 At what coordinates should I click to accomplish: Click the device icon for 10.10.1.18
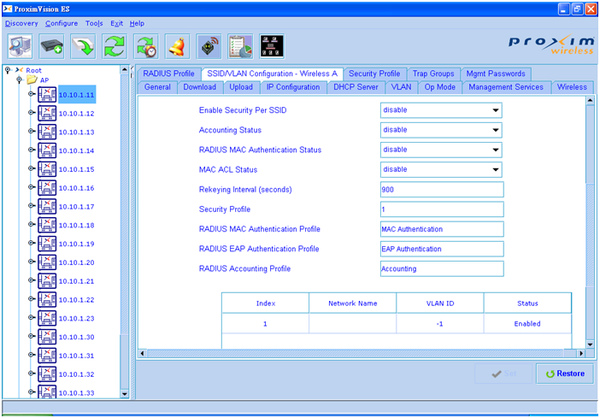pyautogui.click(x=47, y=225)
